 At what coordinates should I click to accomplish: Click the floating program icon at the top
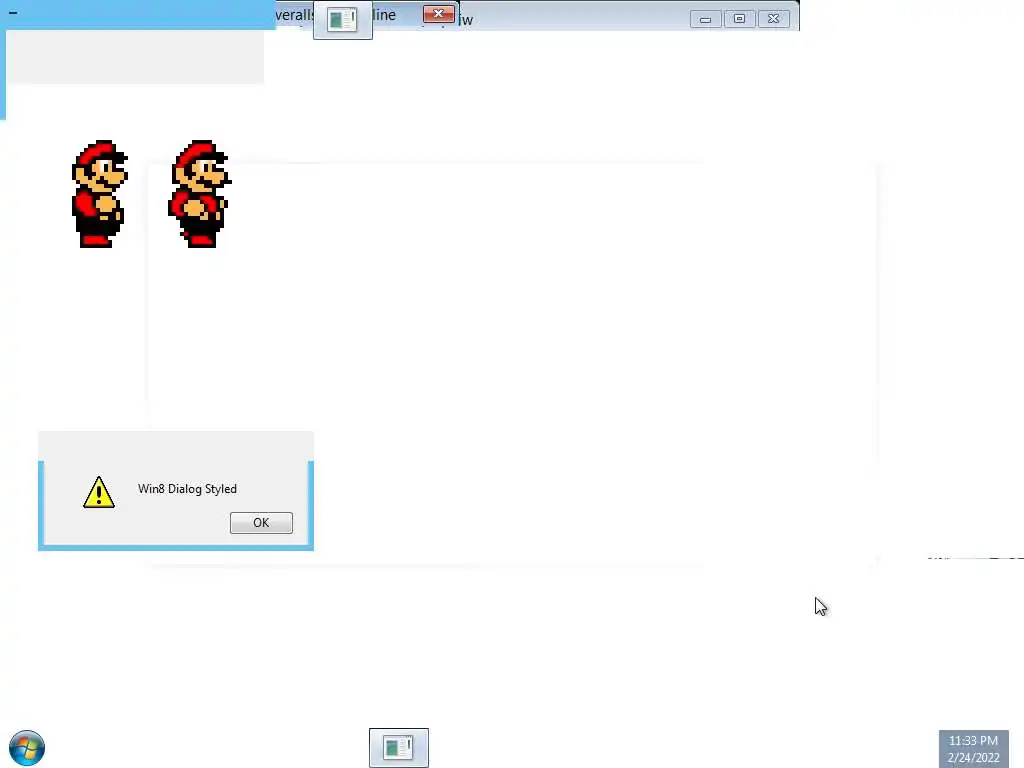pyautogui.click(x=343, y=20)
